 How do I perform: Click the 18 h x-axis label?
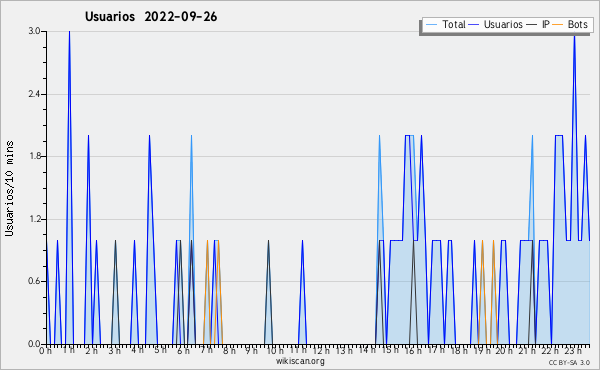(459, 350)
